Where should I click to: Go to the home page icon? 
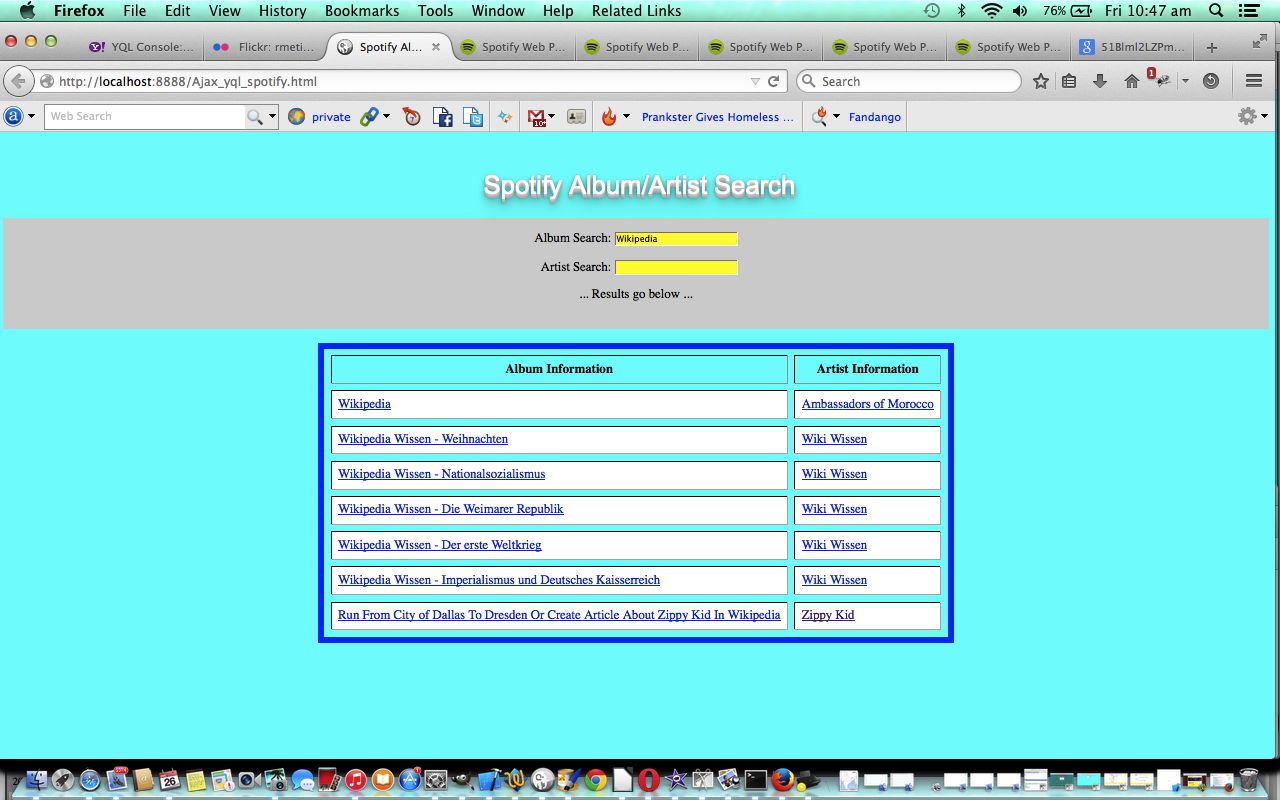[1131, 81]
